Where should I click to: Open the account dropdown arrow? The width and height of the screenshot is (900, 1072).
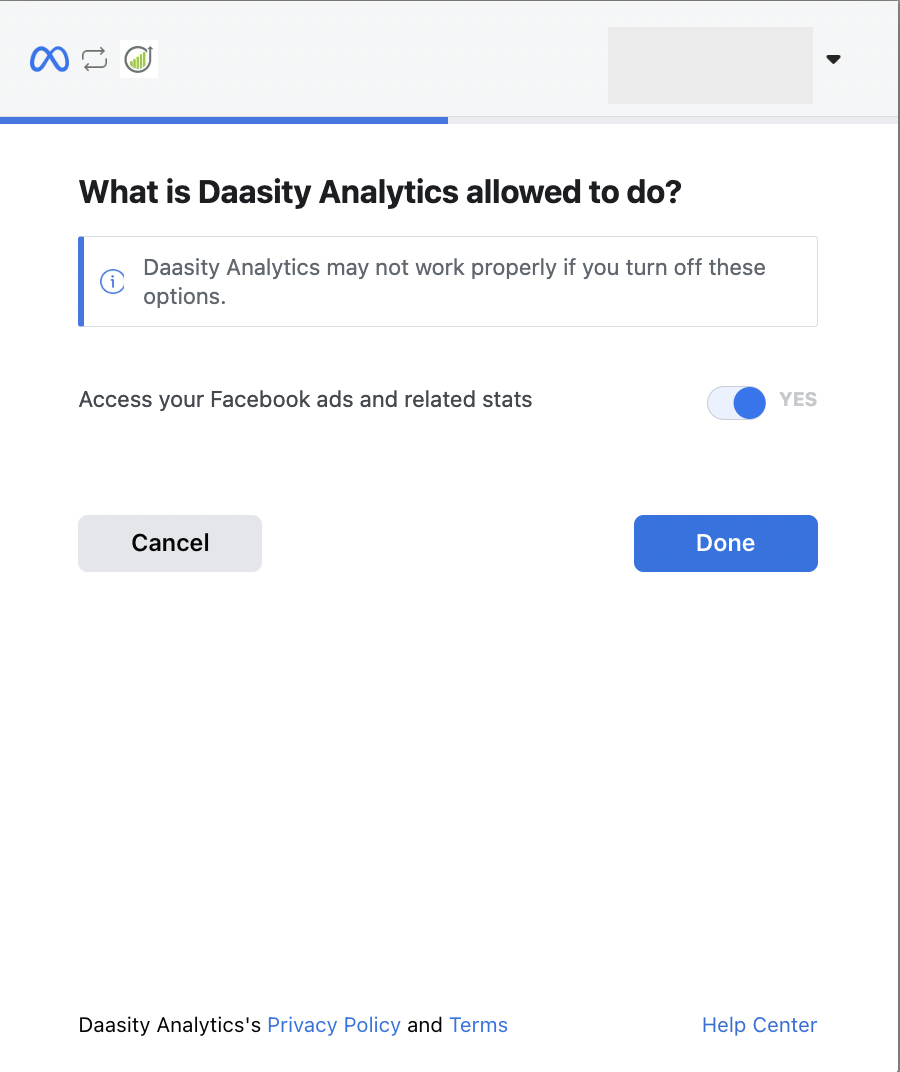(833, 60)
